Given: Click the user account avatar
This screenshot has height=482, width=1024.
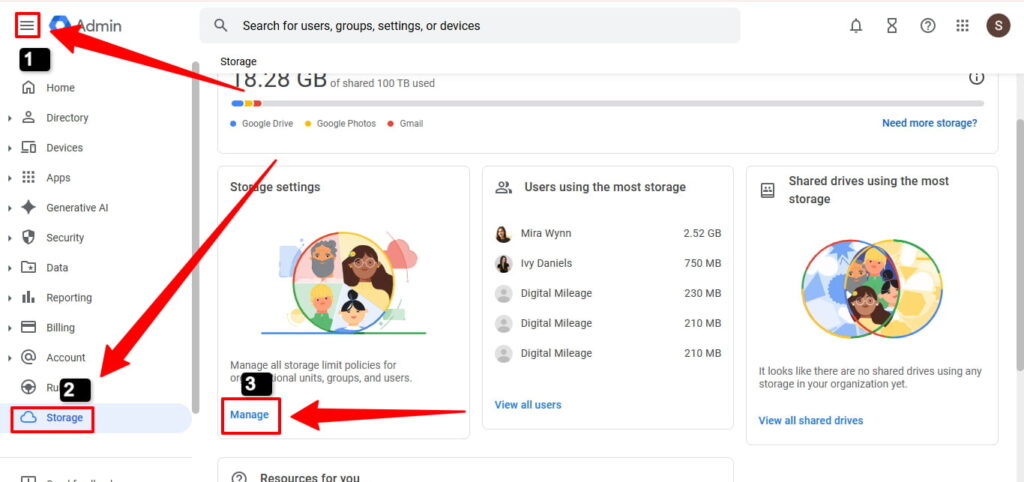Looking at the screenshot, I should tap(997, 26).
